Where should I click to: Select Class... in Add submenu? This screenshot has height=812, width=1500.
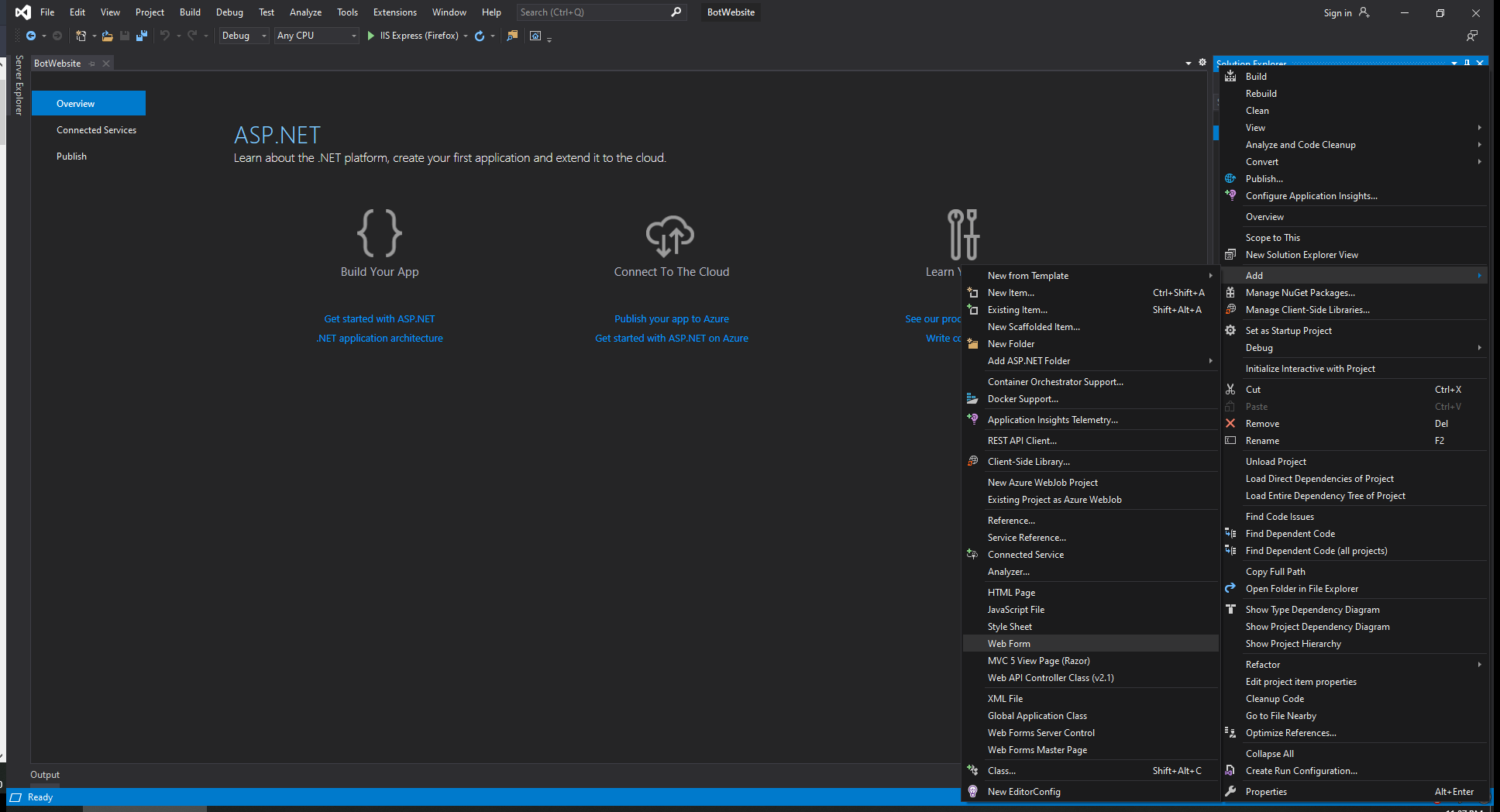(x=1090, y=771)
